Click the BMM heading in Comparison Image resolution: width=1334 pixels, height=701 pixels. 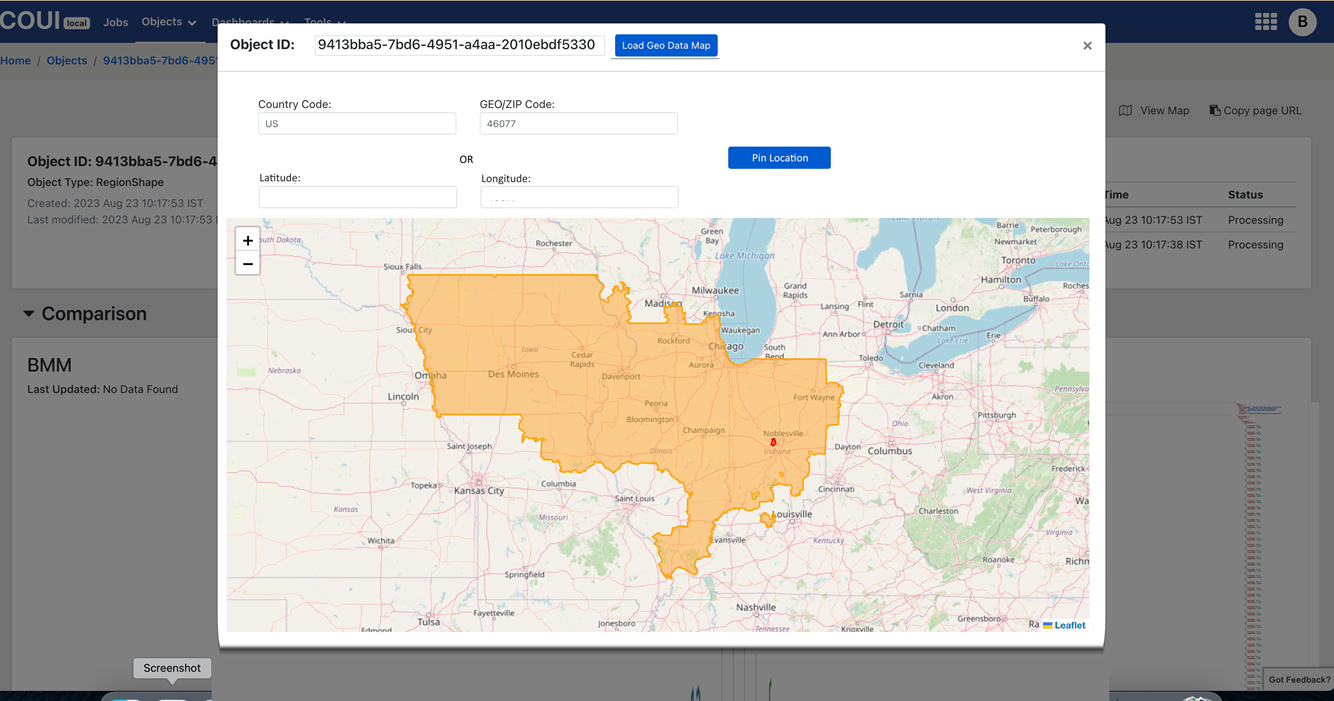point(49,366)
